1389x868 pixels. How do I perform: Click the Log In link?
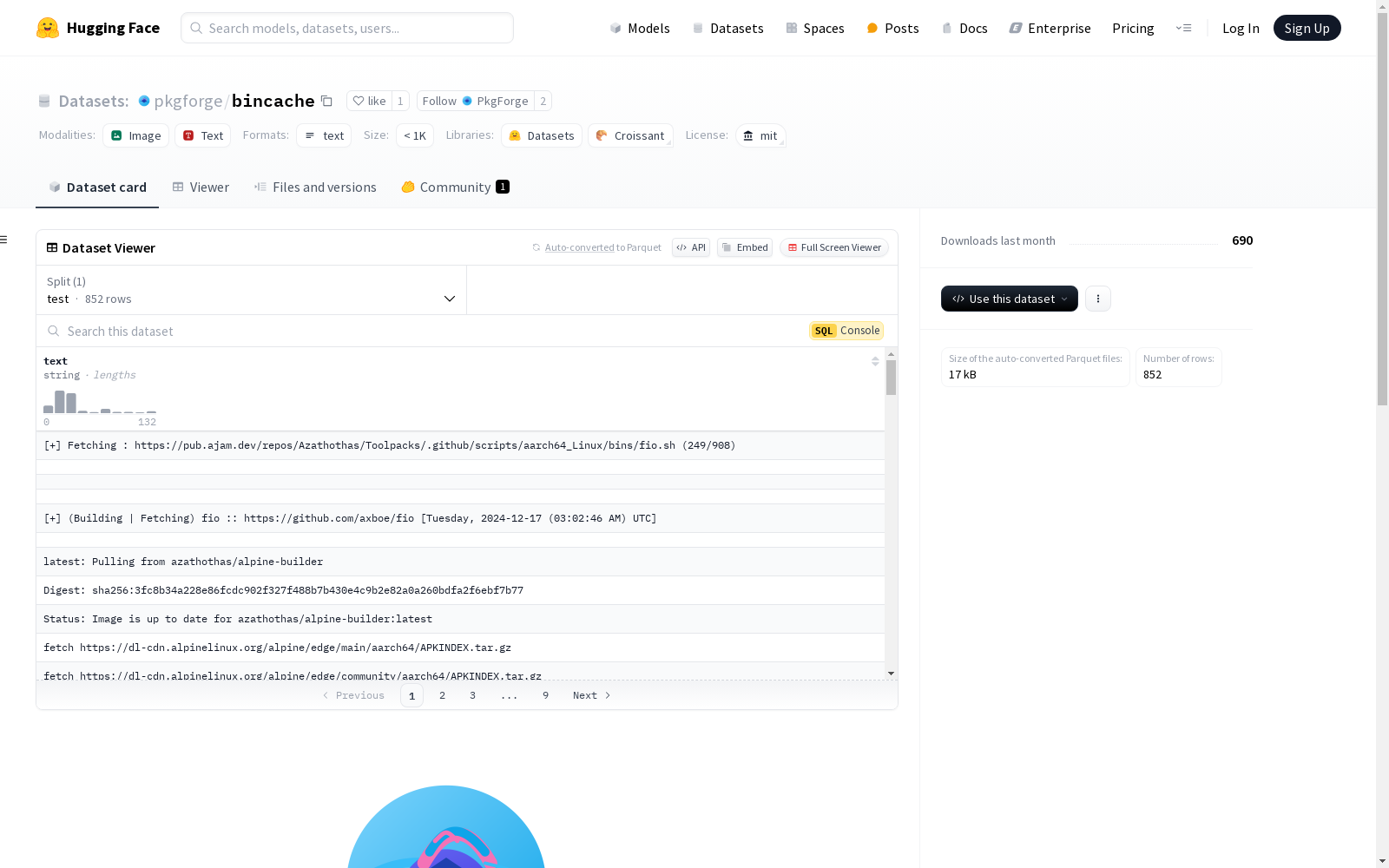pos(1241,28)
